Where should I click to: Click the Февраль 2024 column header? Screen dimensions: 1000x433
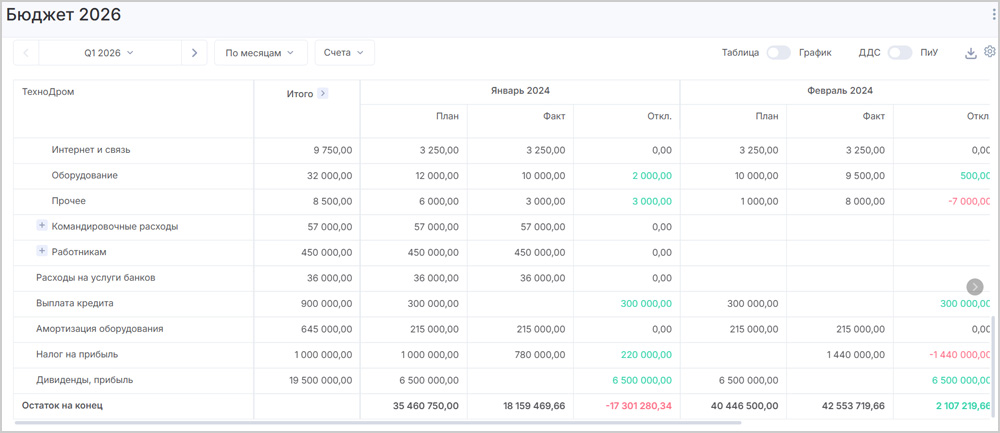point(839,91)
